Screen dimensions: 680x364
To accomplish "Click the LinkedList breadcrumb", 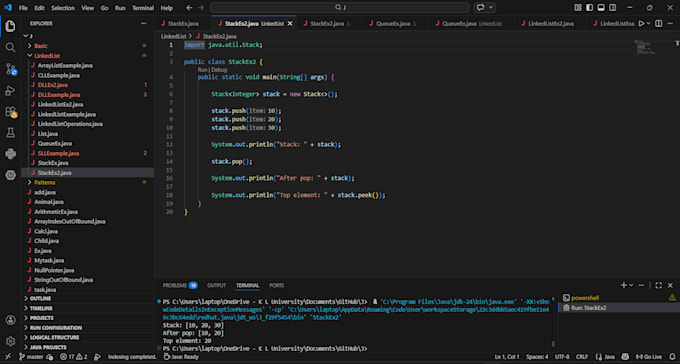I will point(173,36).
